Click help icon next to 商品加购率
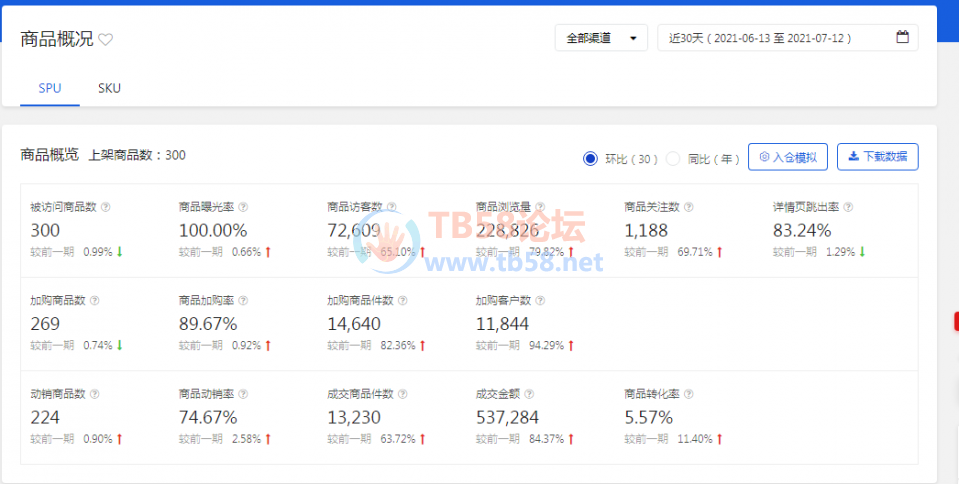The height and width of the screenshot is (484, 959). [243, 300]
